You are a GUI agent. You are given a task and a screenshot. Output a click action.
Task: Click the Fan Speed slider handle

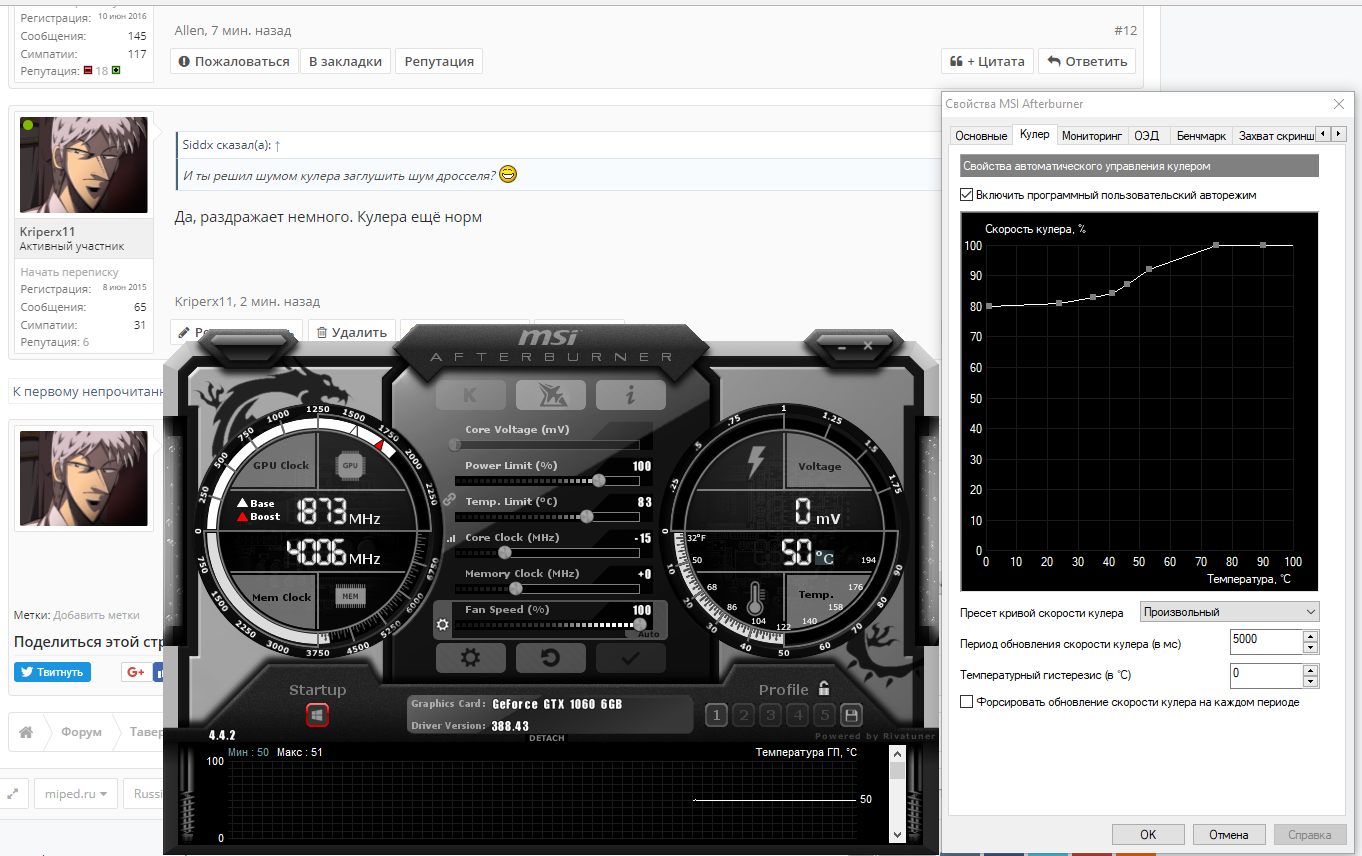[639, 624]
